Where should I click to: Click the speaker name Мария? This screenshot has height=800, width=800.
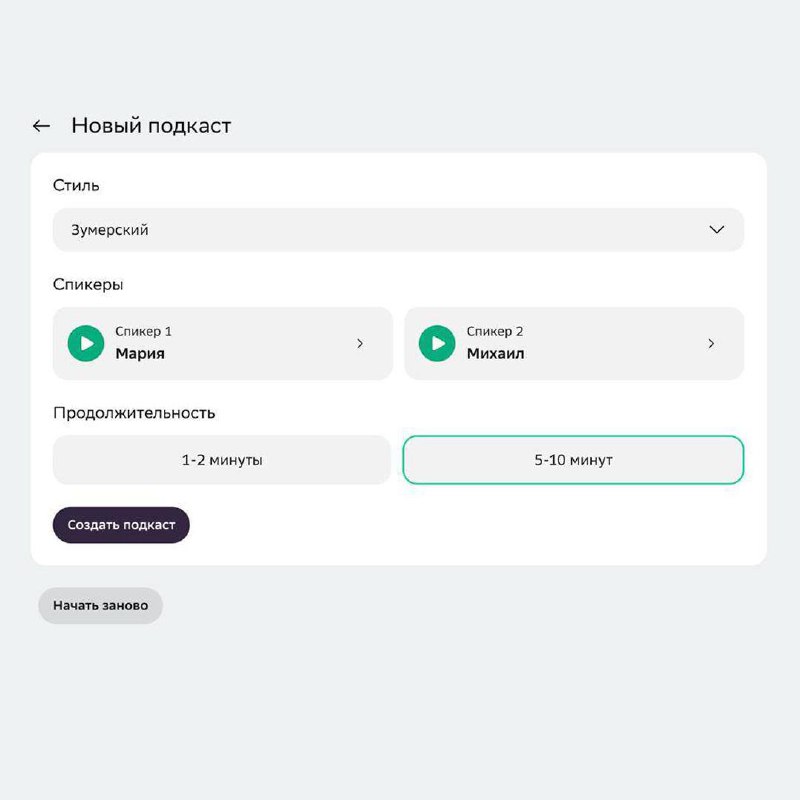[140, 353]
